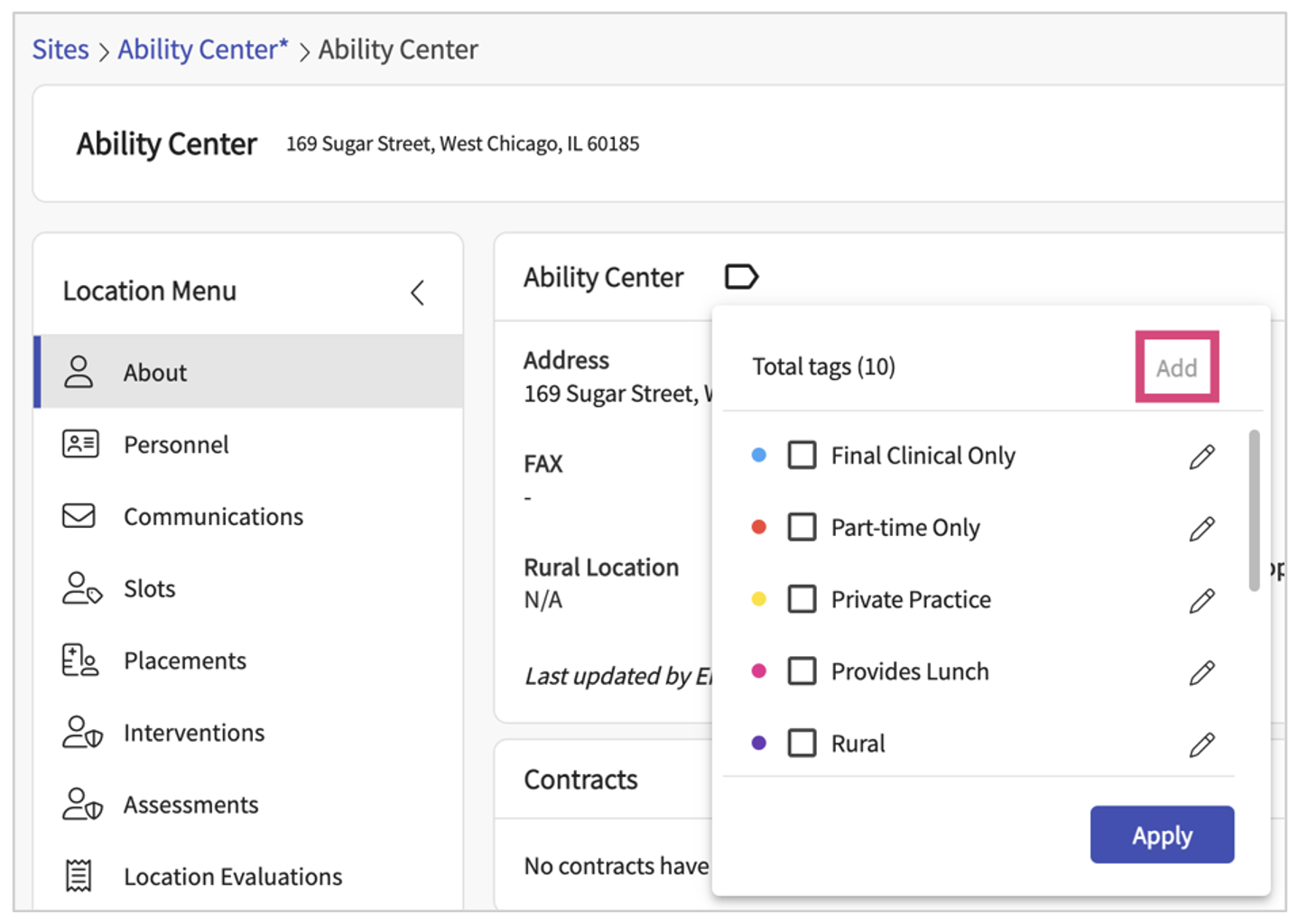Click Add to create new tag
The height and width of the screenshot is (924, 1298).
point(1176,368)
